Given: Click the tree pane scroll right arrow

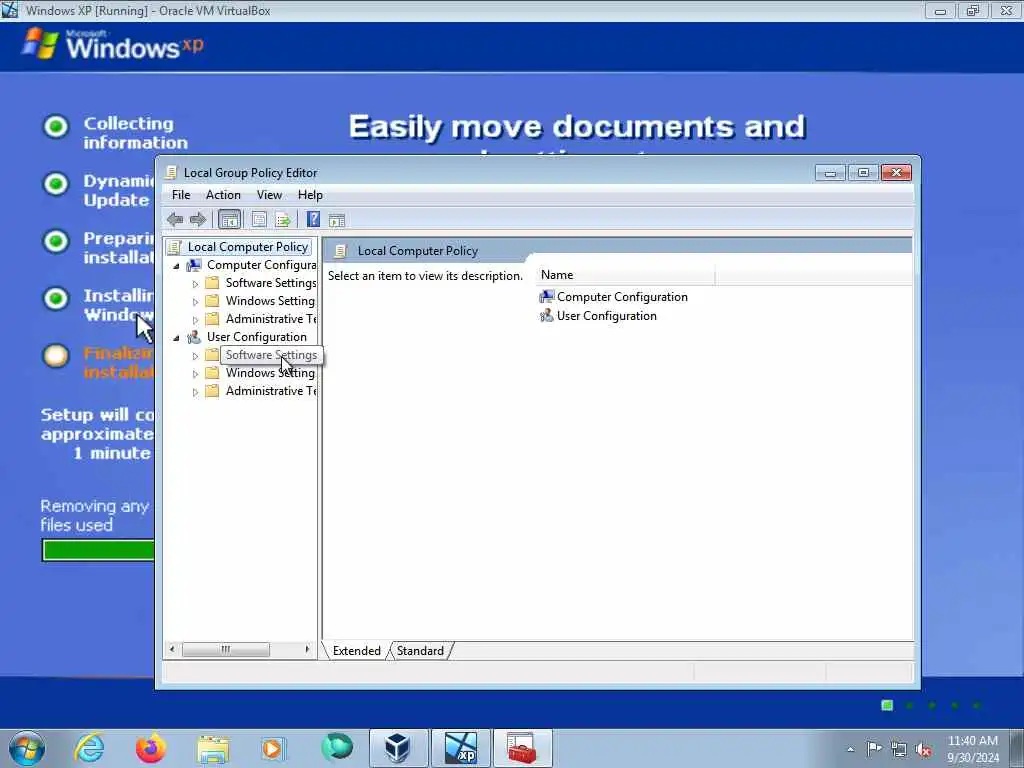Looking at the screenshot, I should (307, 649).
